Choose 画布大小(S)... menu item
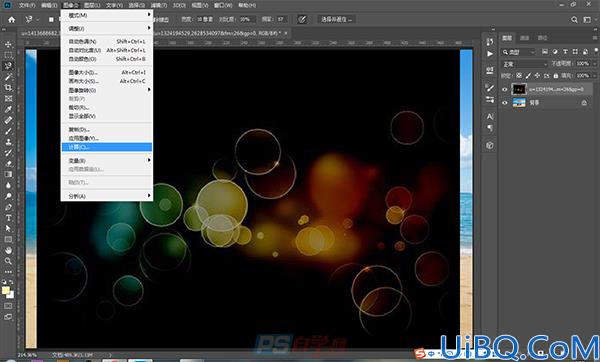 click(x=107, y=81)
